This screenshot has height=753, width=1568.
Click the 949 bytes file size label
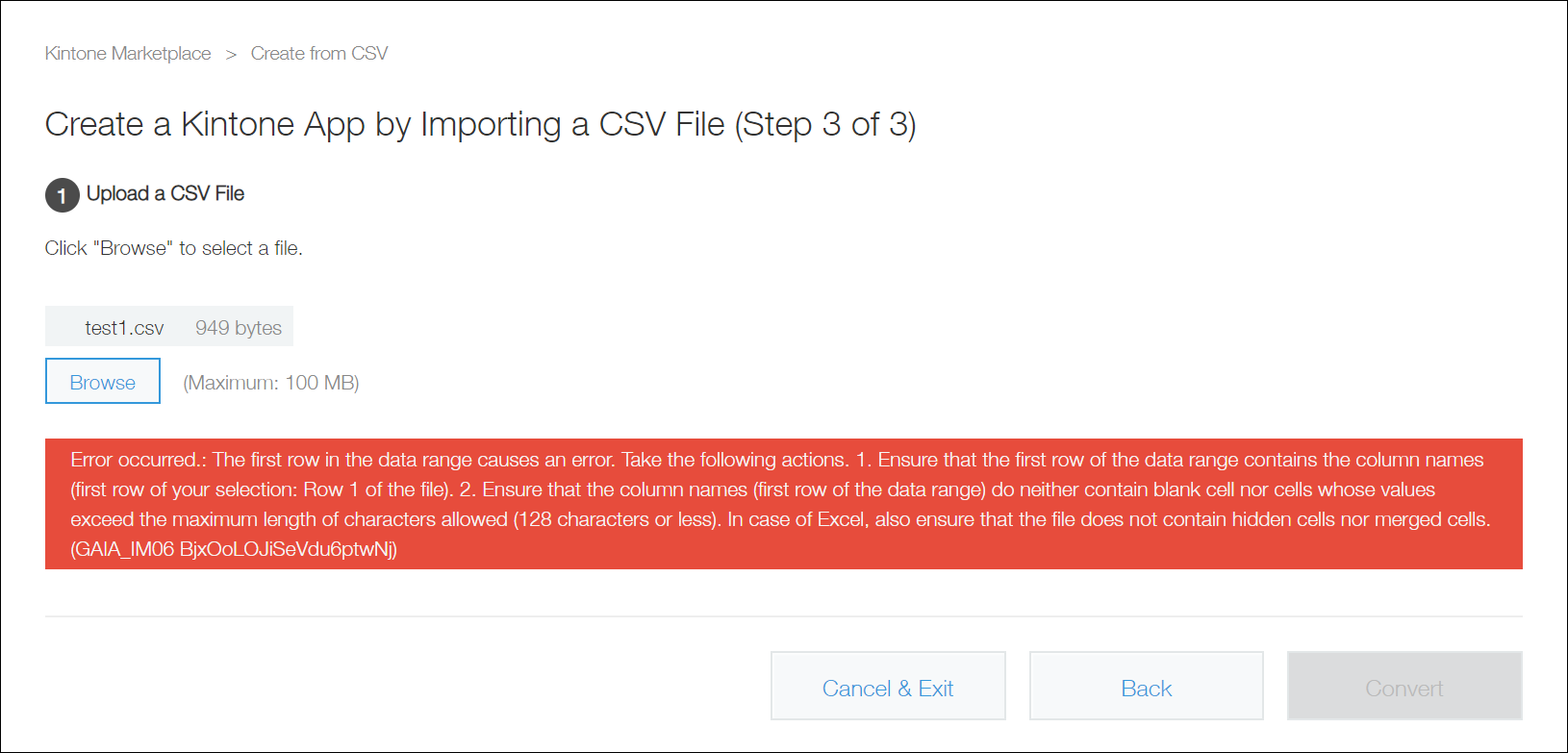point(238,327)
